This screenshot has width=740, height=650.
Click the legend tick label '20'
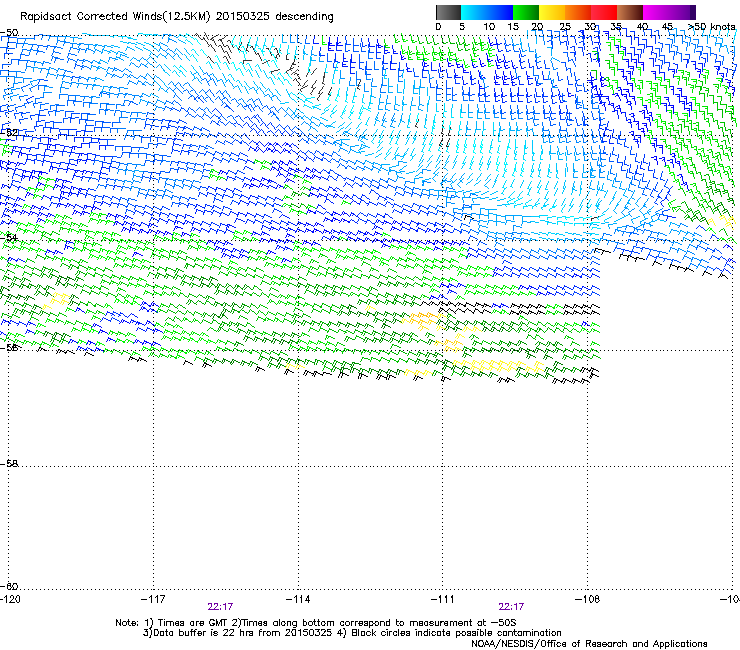537,27
